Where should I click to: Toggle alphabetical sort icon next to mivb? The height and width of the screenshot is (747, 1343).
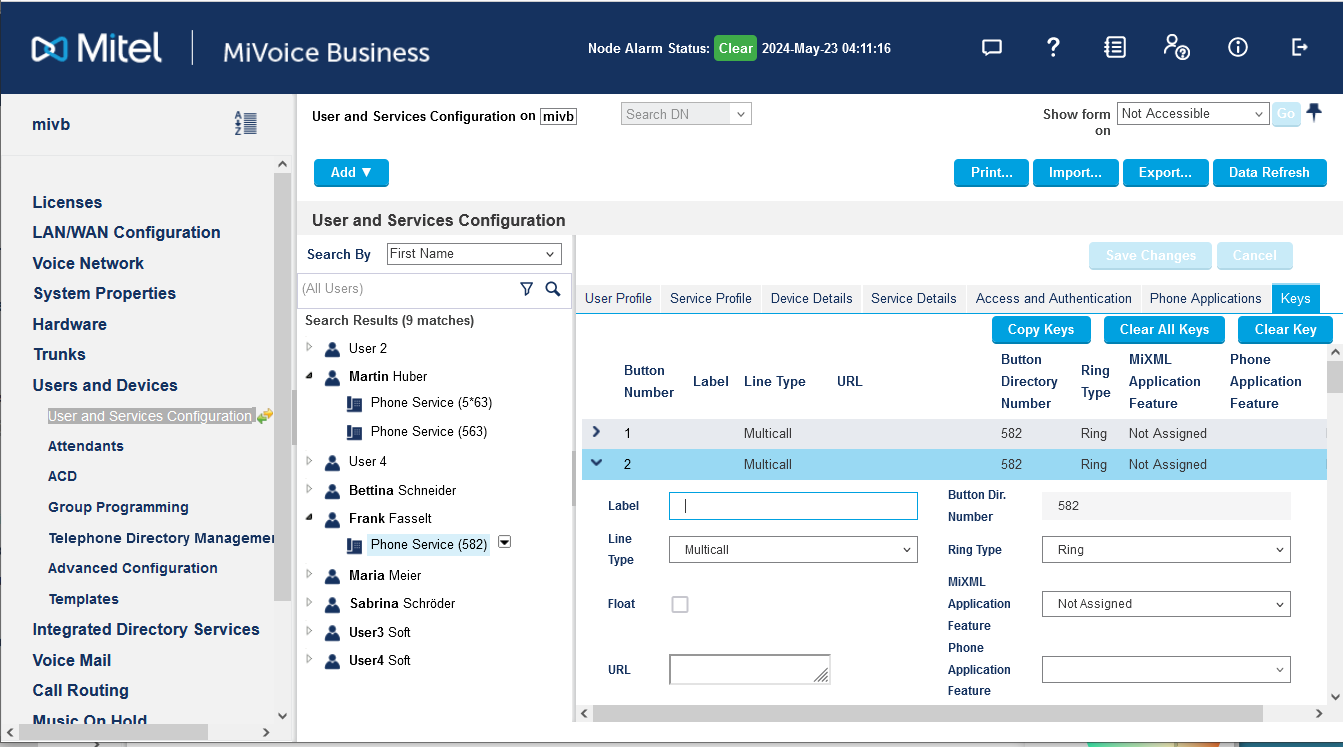point(245,124)
